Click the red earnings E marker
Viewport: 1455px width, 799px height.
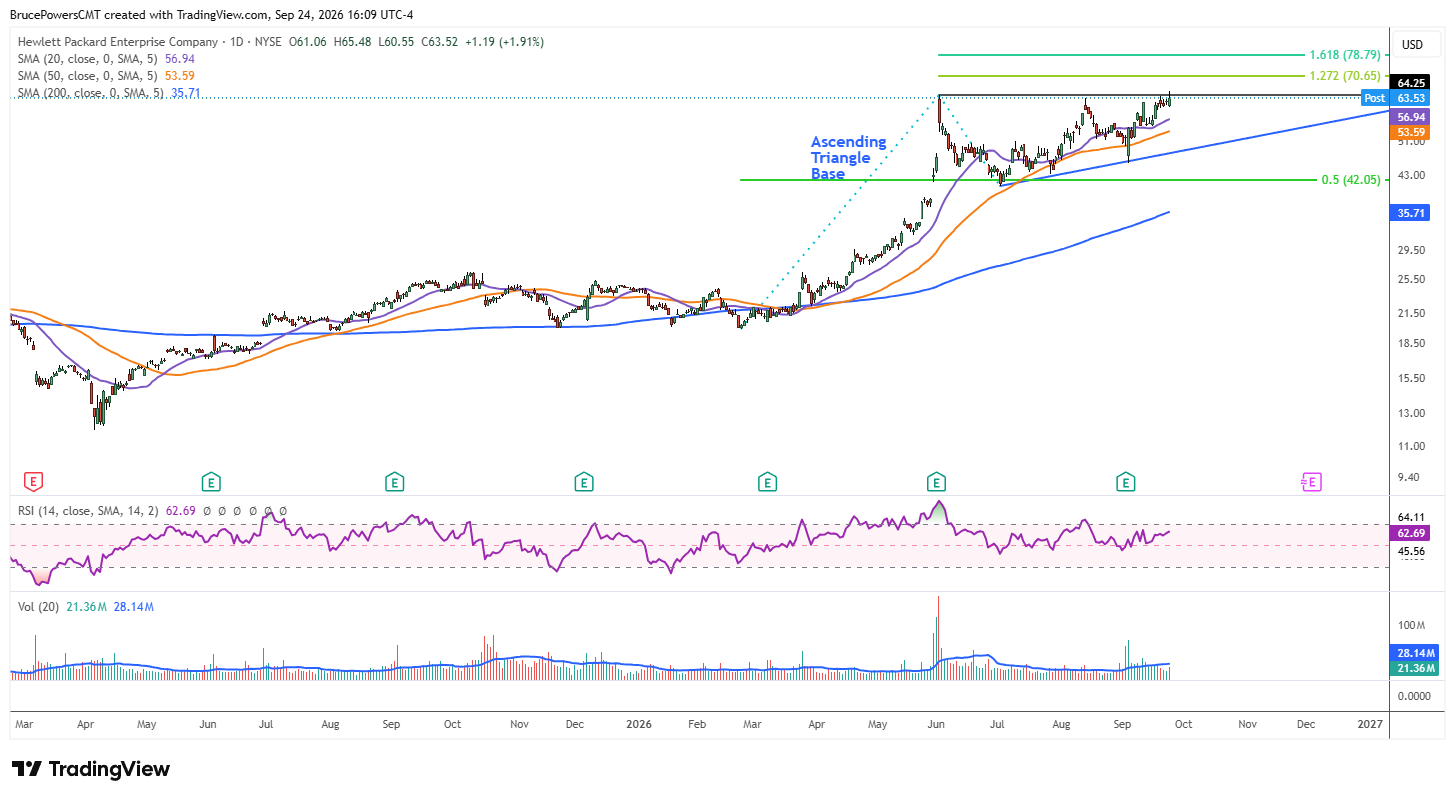coord(34,482)
